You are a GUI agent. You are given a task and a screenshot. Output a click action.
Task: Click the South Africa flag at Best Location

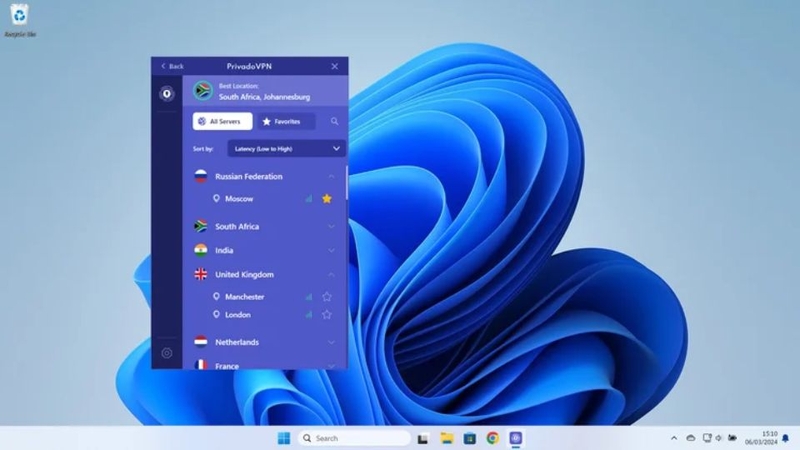coord(203,91)
